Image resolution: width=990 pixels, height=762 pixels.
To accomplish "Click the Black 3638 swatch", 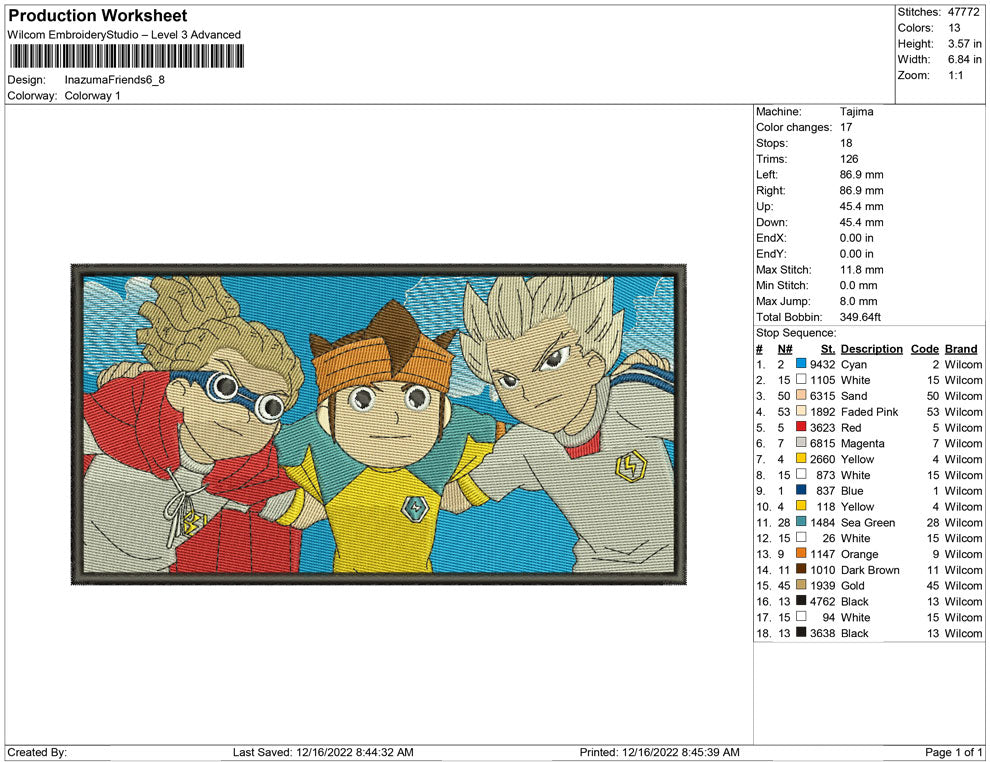I will click(x=801, y=633).
